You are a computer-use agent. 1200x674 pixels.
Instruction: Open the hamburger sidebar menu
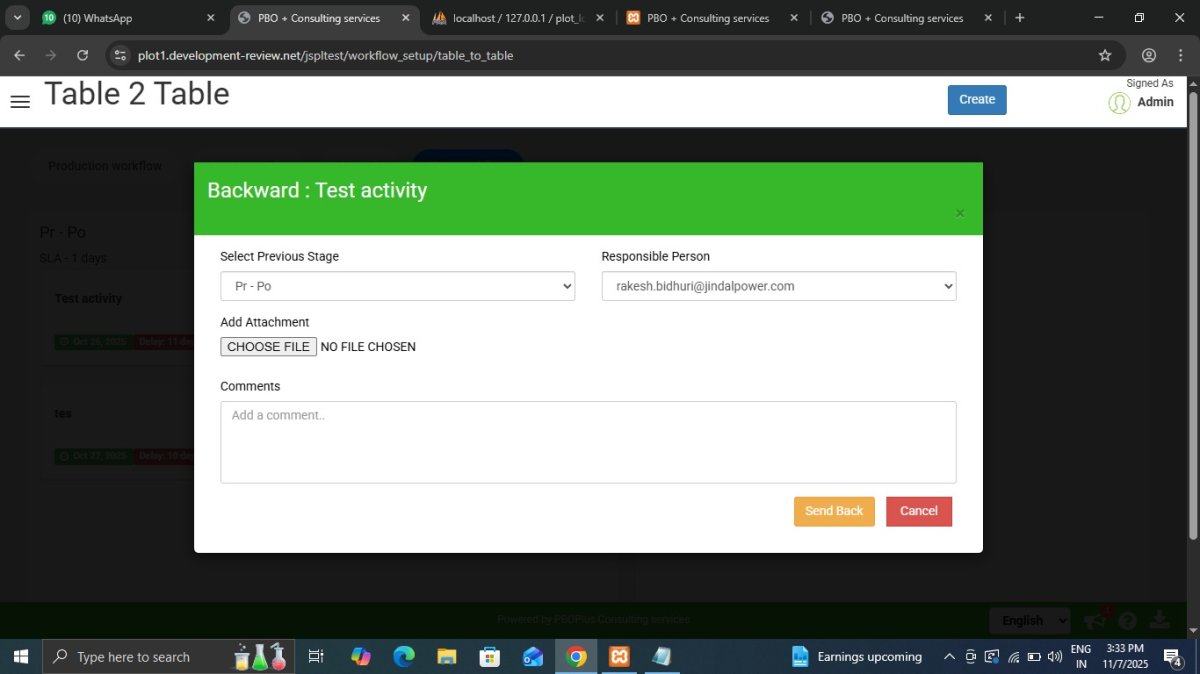20,101
